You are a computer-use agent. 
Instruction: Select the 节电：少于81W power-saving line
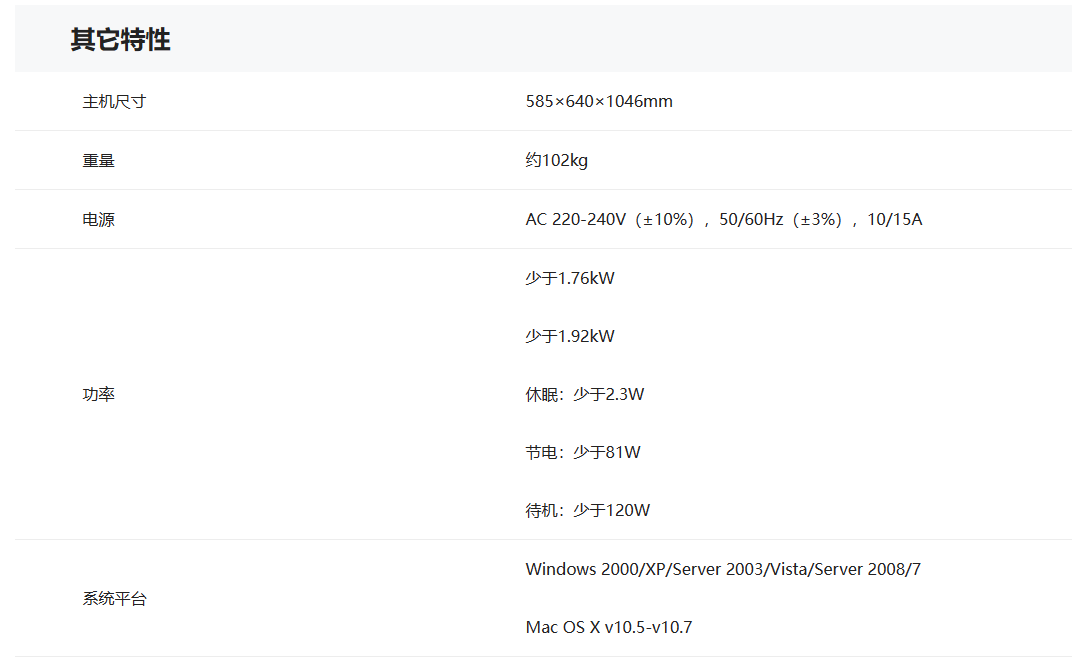pyautogui.click(x=583, y=452)
